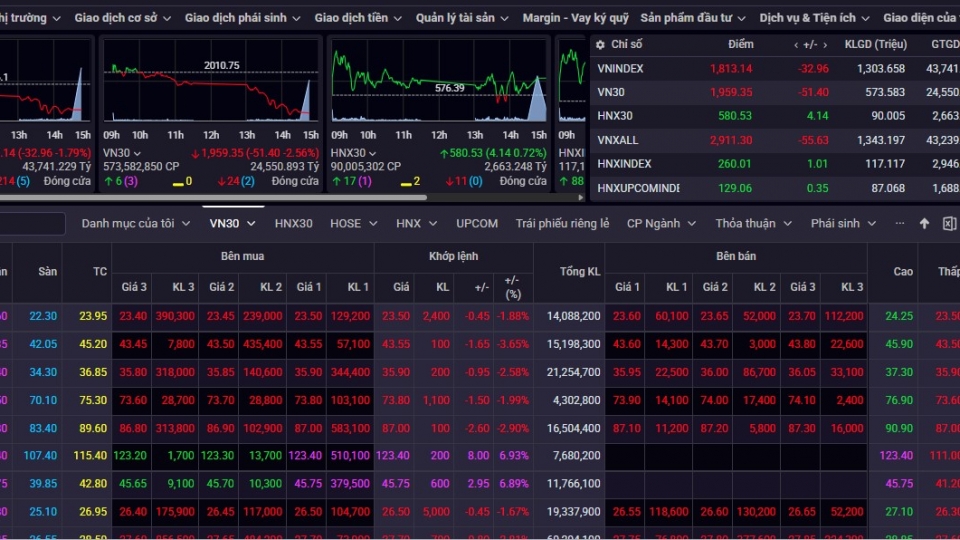This screenshot has height=540, width=960.
Task: Switch to the HNX30 tab
Action: (293, 224)
